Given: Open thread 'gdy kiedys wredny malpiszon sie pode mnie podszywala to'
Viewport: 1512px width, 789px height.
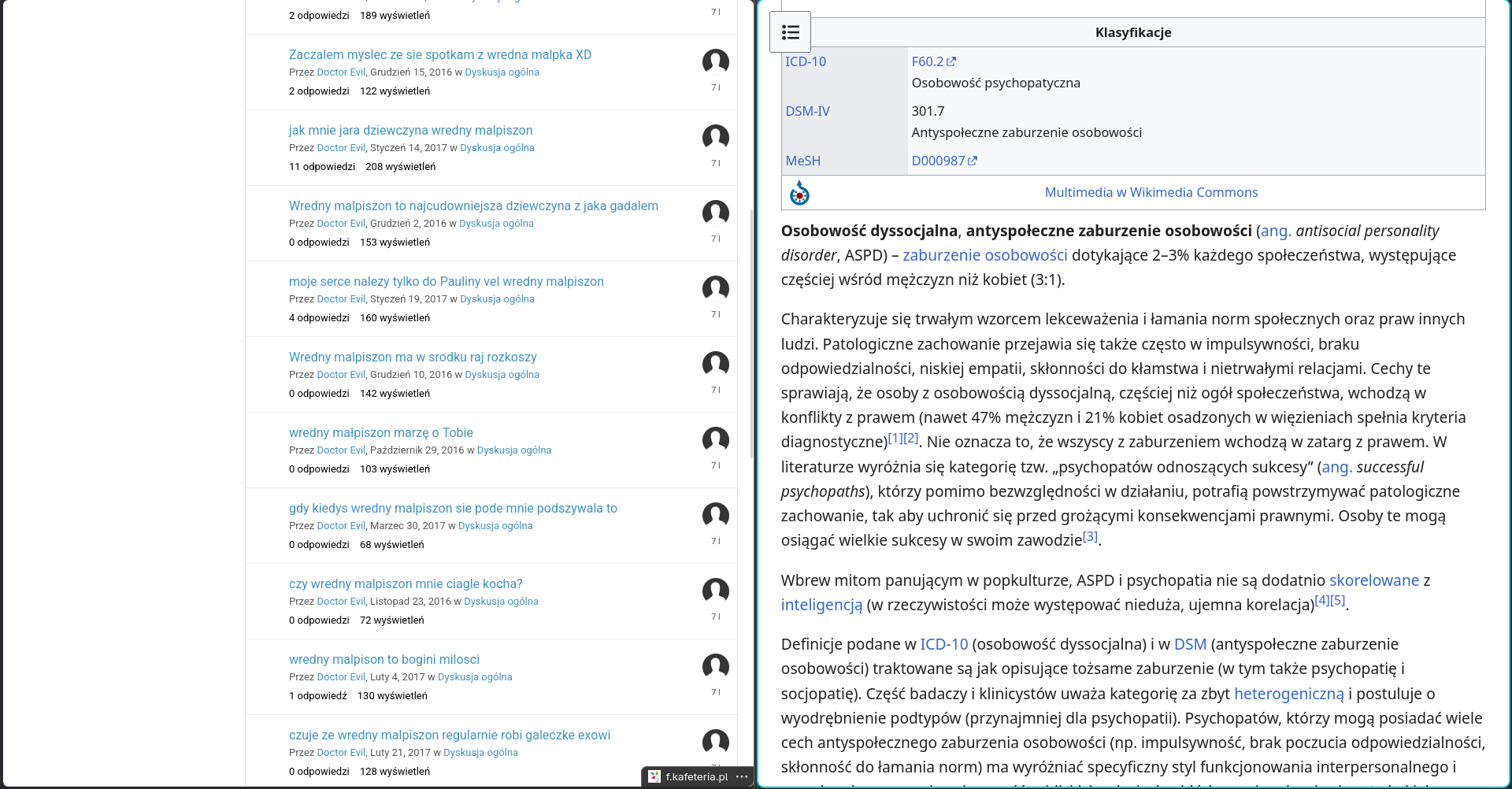Looking at the screenshot, I should pyautogui.click(x=453, y=508).
